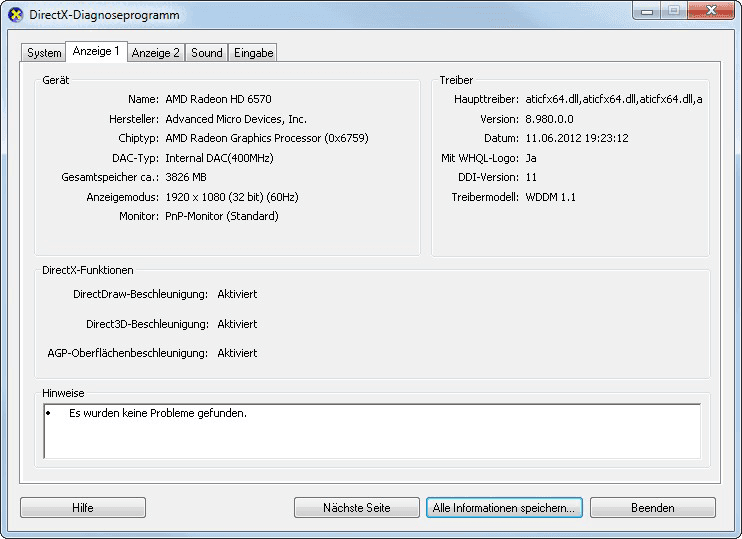This screenshot has width=742, height=539.
Task: Click the '1920 x 1080 (32 bit) (60Hz)' value
Action: (232, 197)
